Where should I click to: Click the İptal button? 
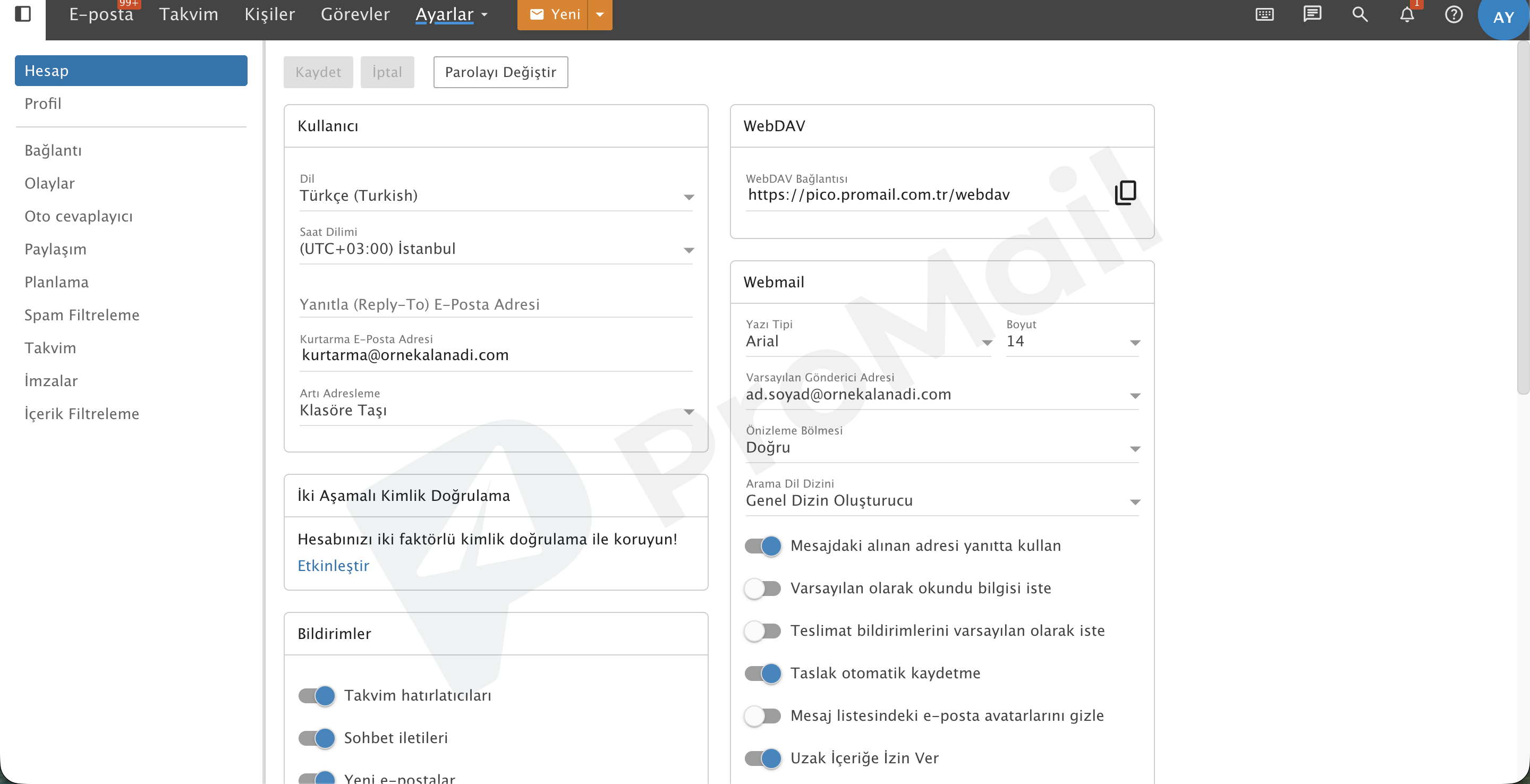387,72
